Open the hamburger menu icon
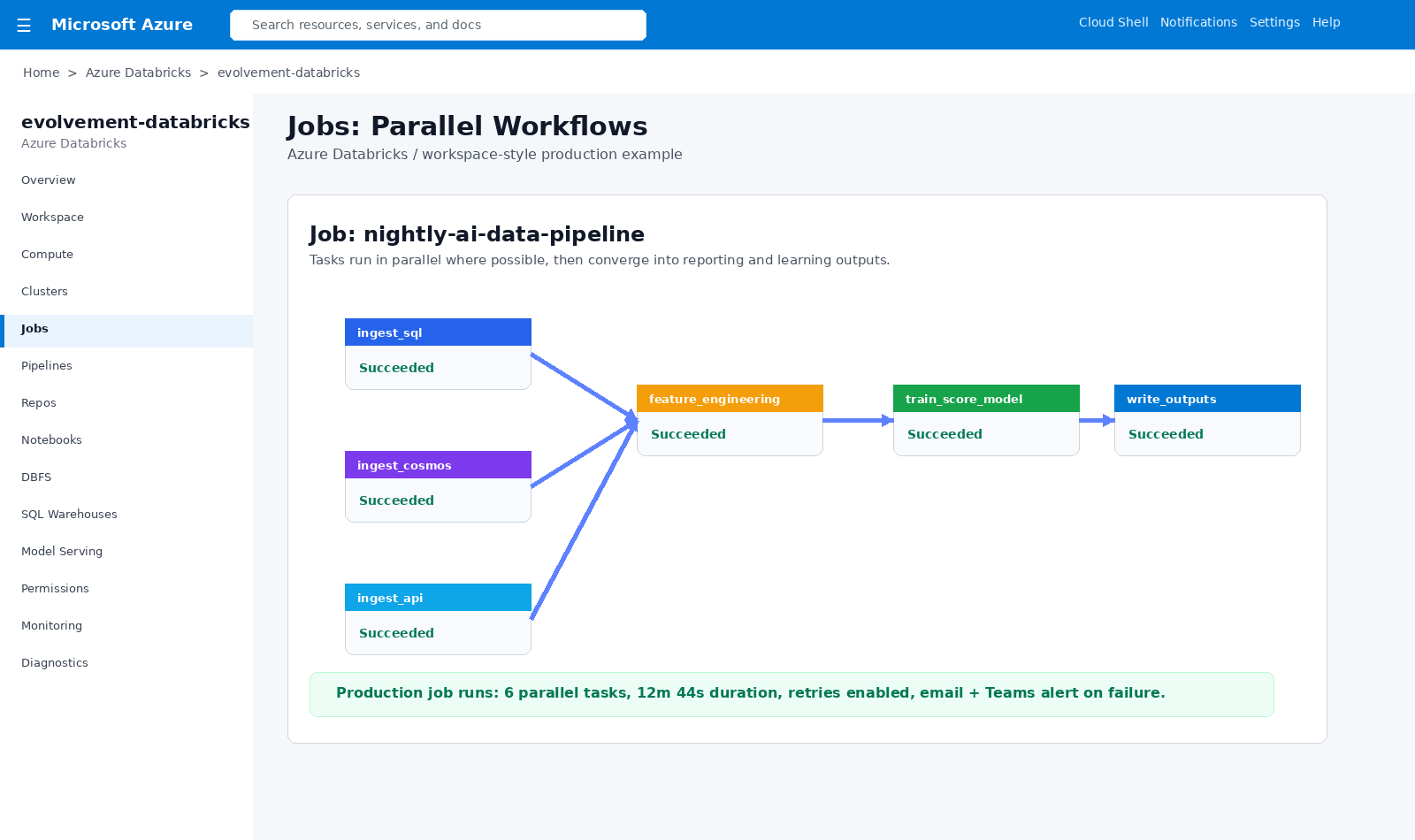The image size is (1415, 840). [x=24, y=25]
